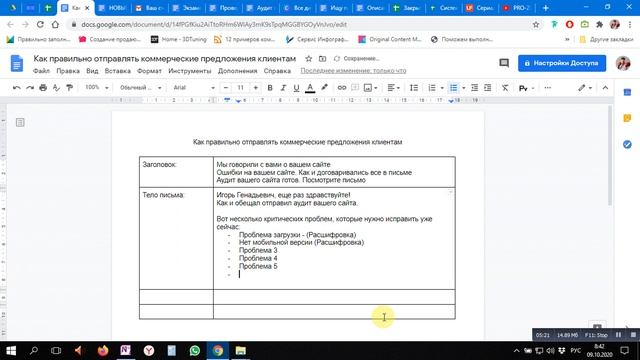640x360 pixels.
Task: Toggle italic formatting
Action: point(283,88)
